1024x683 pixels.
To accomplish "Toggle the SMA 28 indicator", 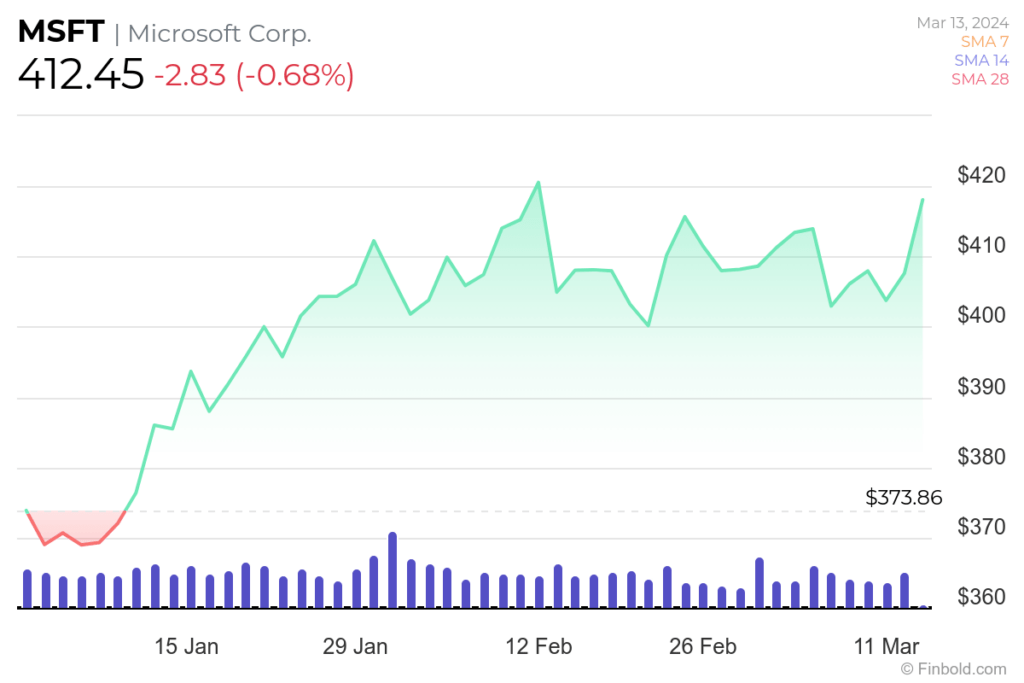I will 981,79.
